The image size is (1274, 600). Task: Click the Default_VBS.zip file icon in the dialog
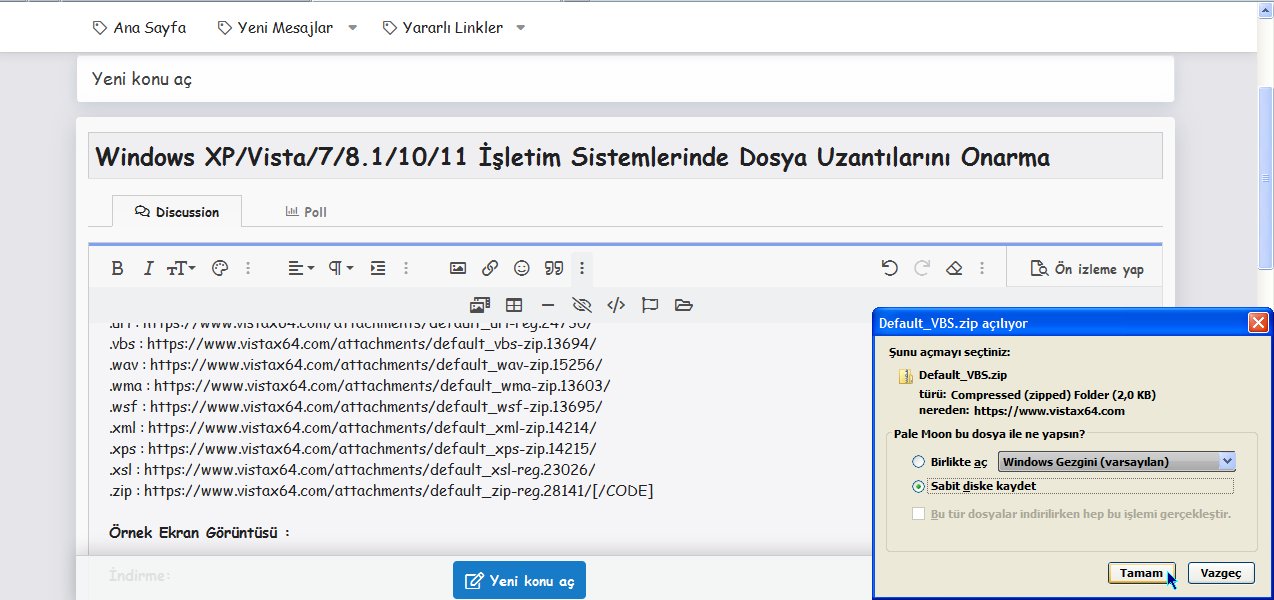point(905,376)
